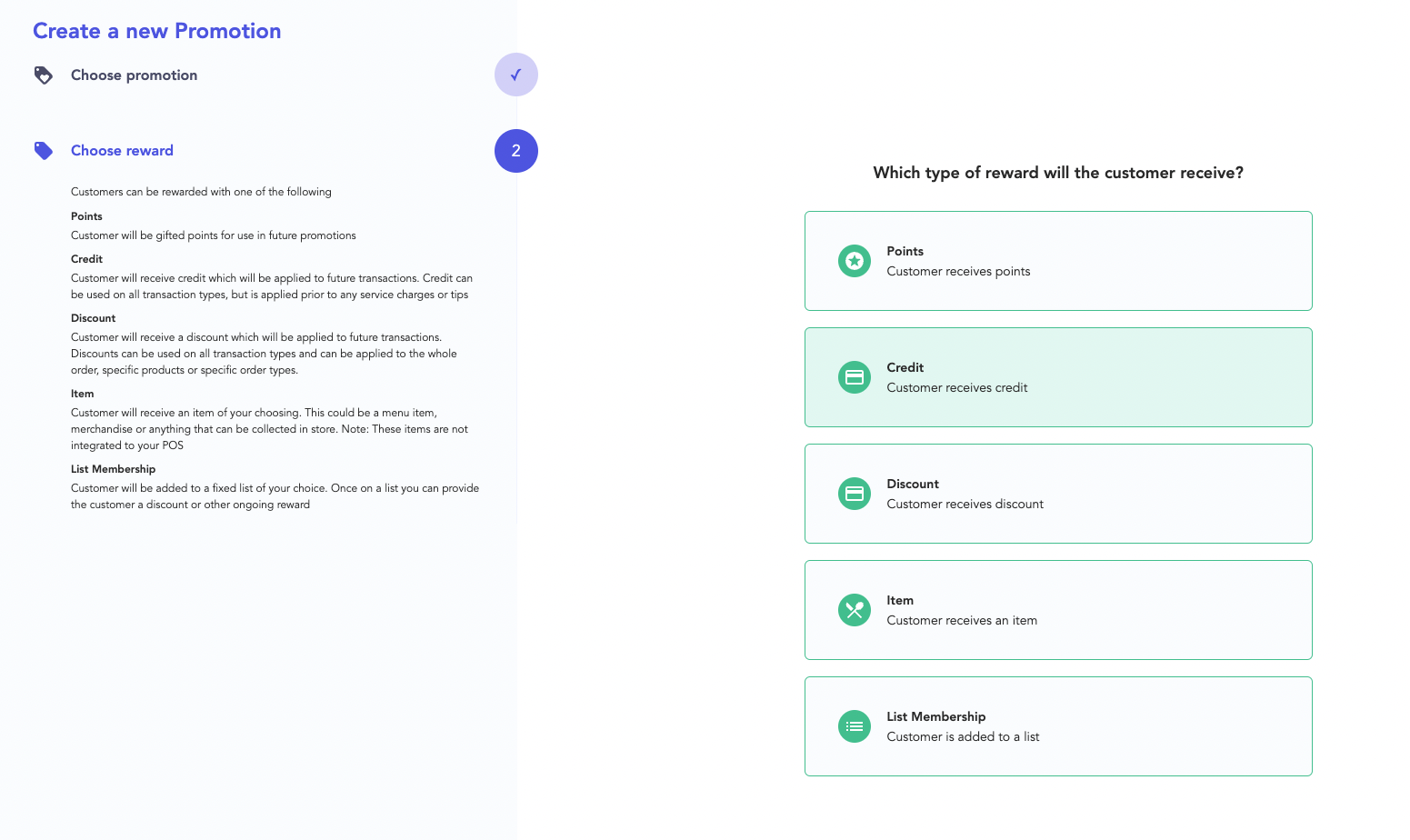Click the tag icon beside Choose reward
The width and height of the screenshot is (1410, 840).
(x=43, y=151)
